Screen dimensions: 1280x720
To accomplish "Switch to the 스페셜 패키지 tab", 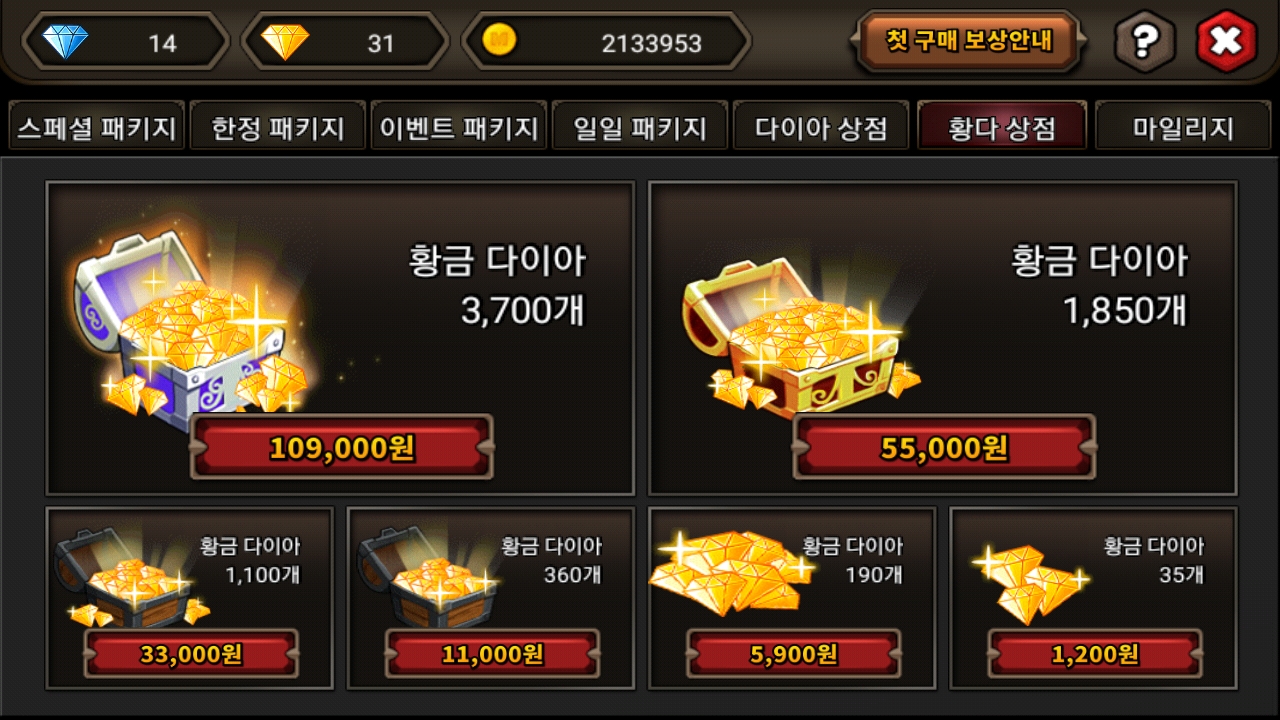I will 96,128.
